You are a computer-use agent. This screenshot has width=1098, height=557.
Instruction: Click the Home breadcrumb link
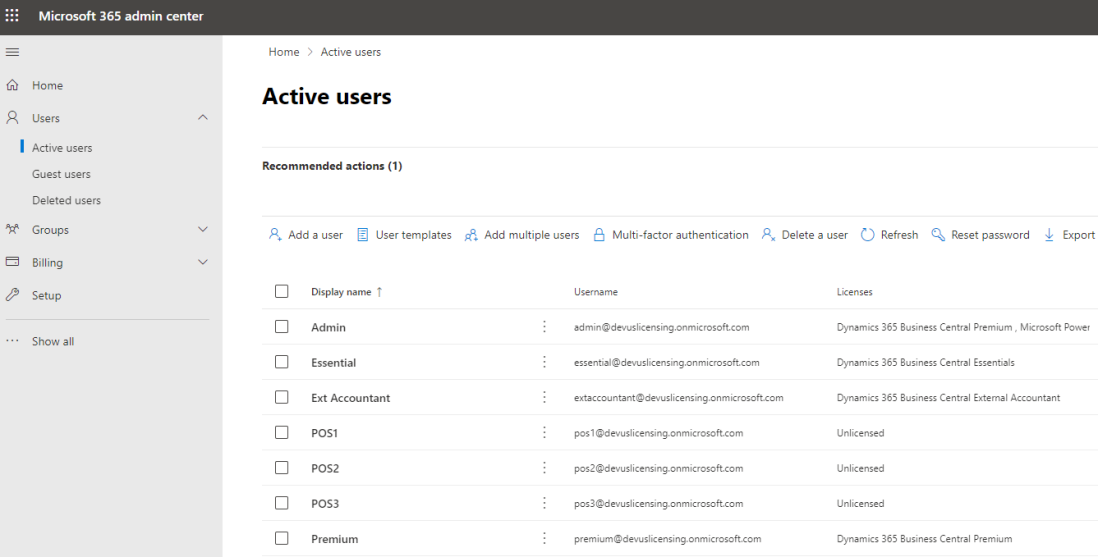click(284, 52)
